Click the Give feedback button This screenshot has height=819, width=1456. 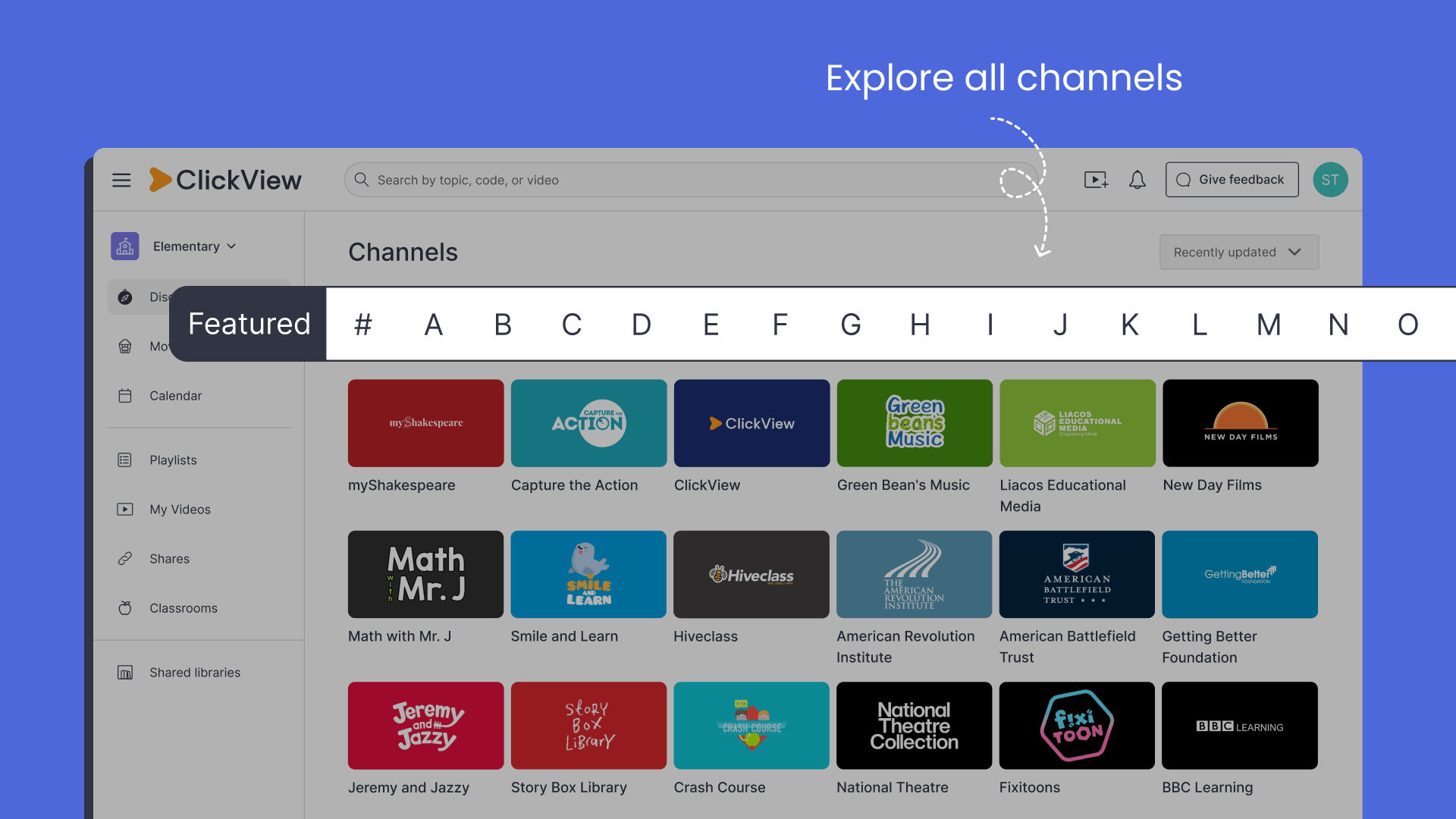coord(1232,180)
